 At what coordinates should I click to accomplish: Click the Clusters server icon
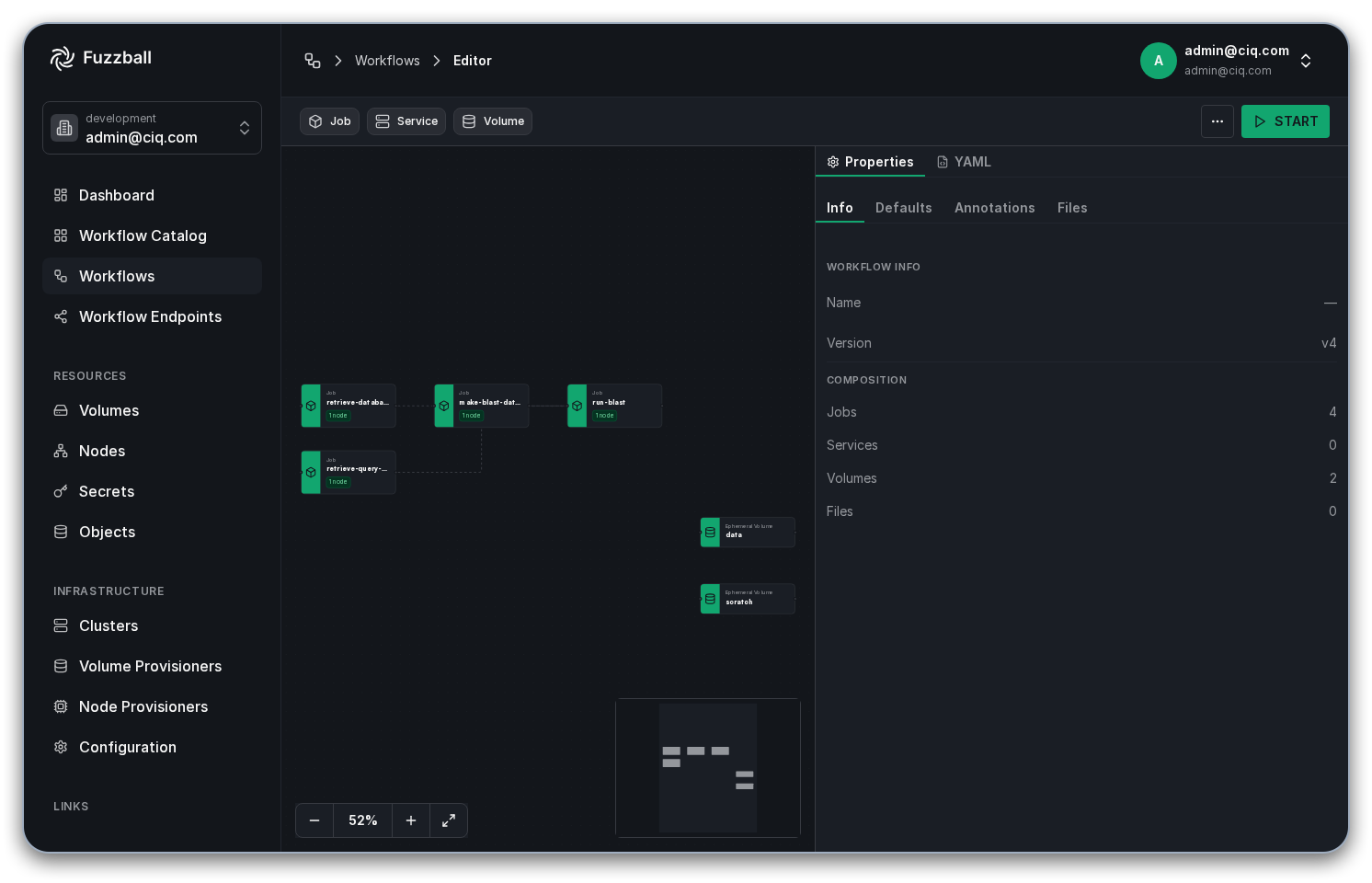[61, 625]
